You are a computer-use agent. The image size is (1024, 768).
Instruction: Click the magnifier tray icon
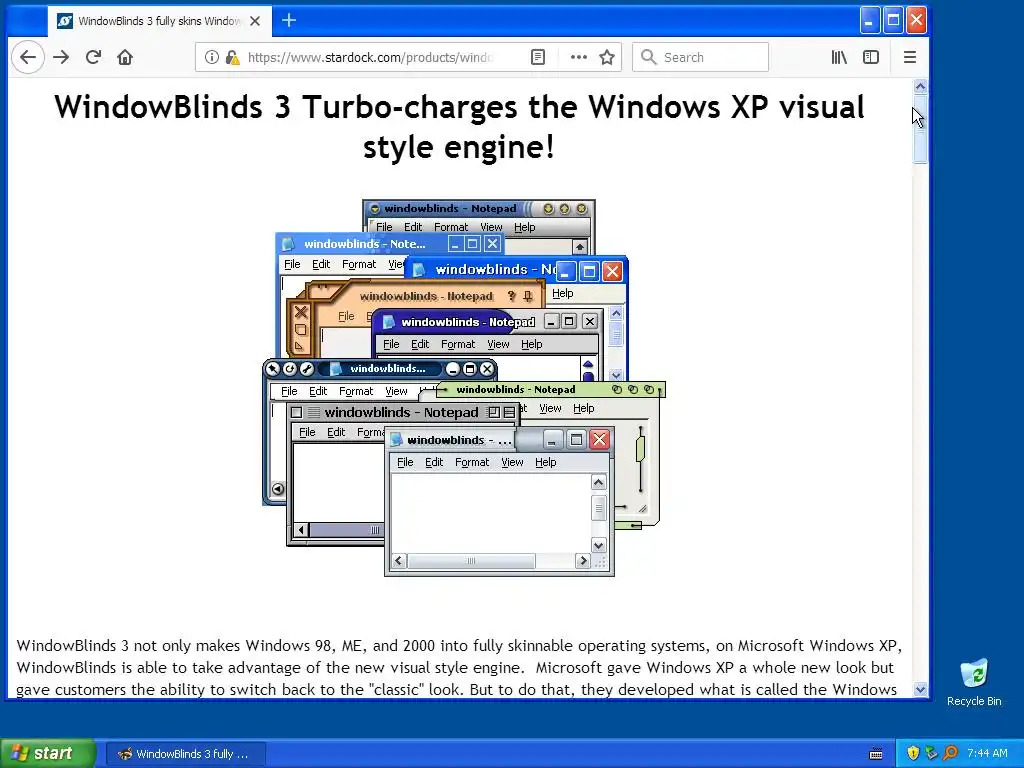coord(950,754)
